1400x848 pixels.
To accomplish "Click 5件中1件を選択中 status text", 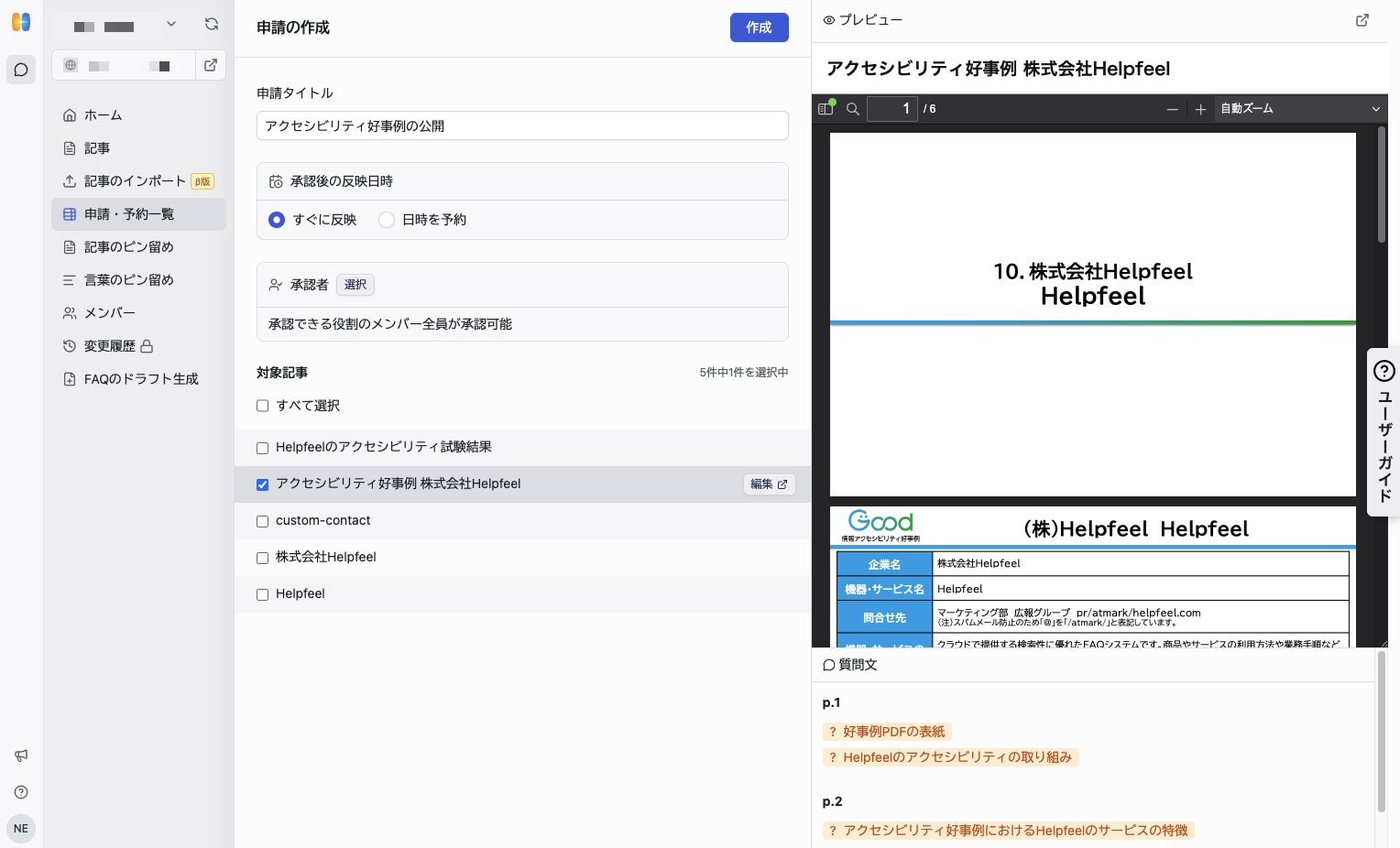I will pyautogui.click(x=744, y=373).
